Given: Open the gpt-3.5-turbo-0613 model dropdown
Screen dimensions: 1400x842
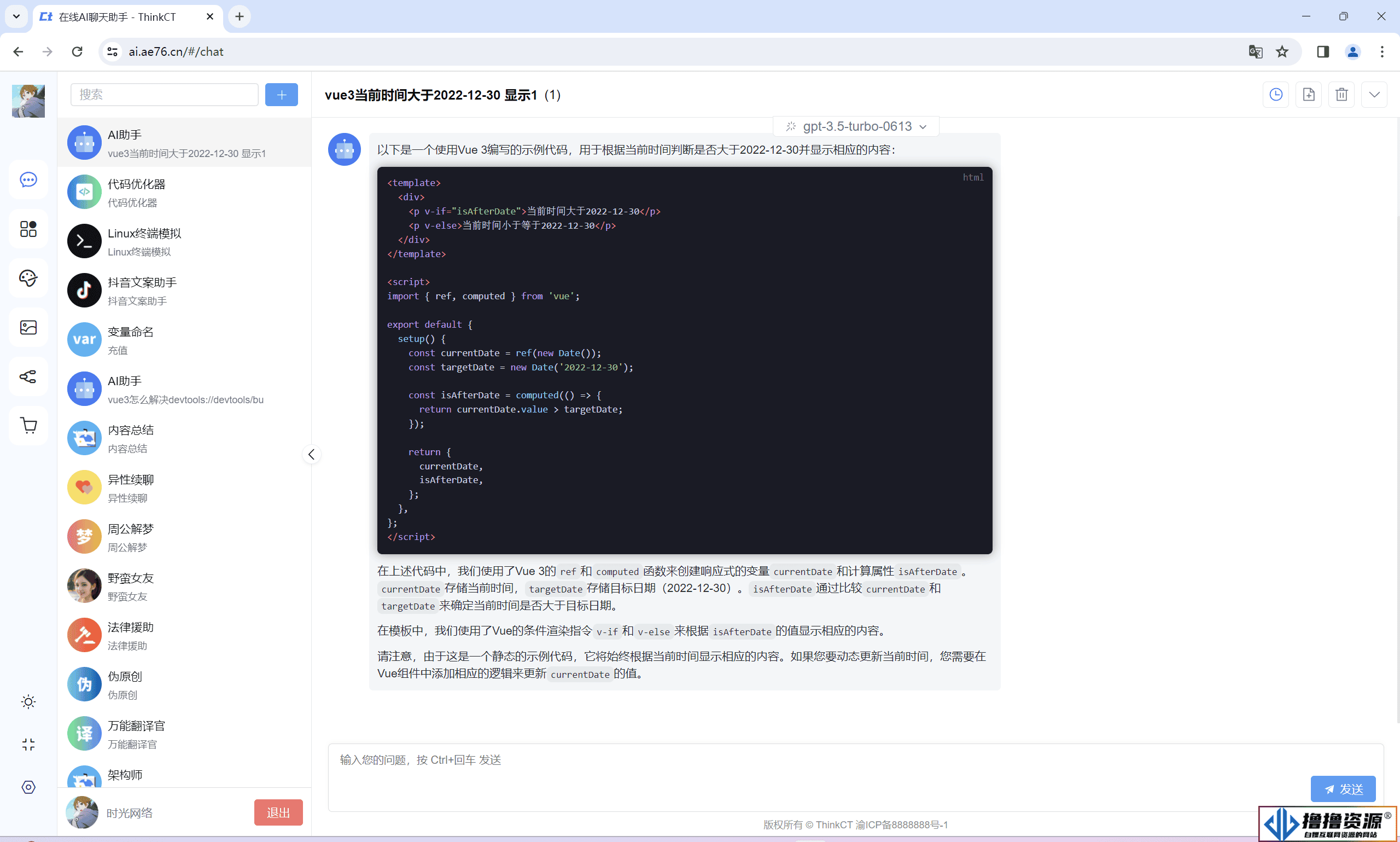Looking at the screenshot, I should (x=856, y=126).
